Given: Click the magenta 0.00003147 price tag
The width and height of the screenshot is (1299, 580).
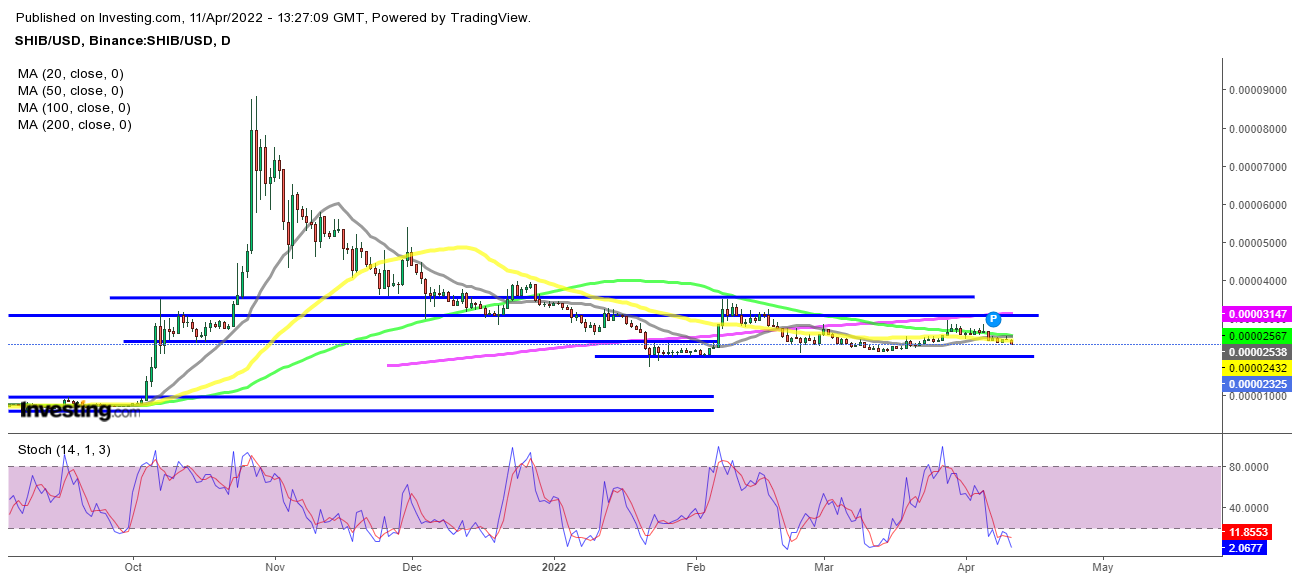Looking at the screenshot, I should [1258, 314].
